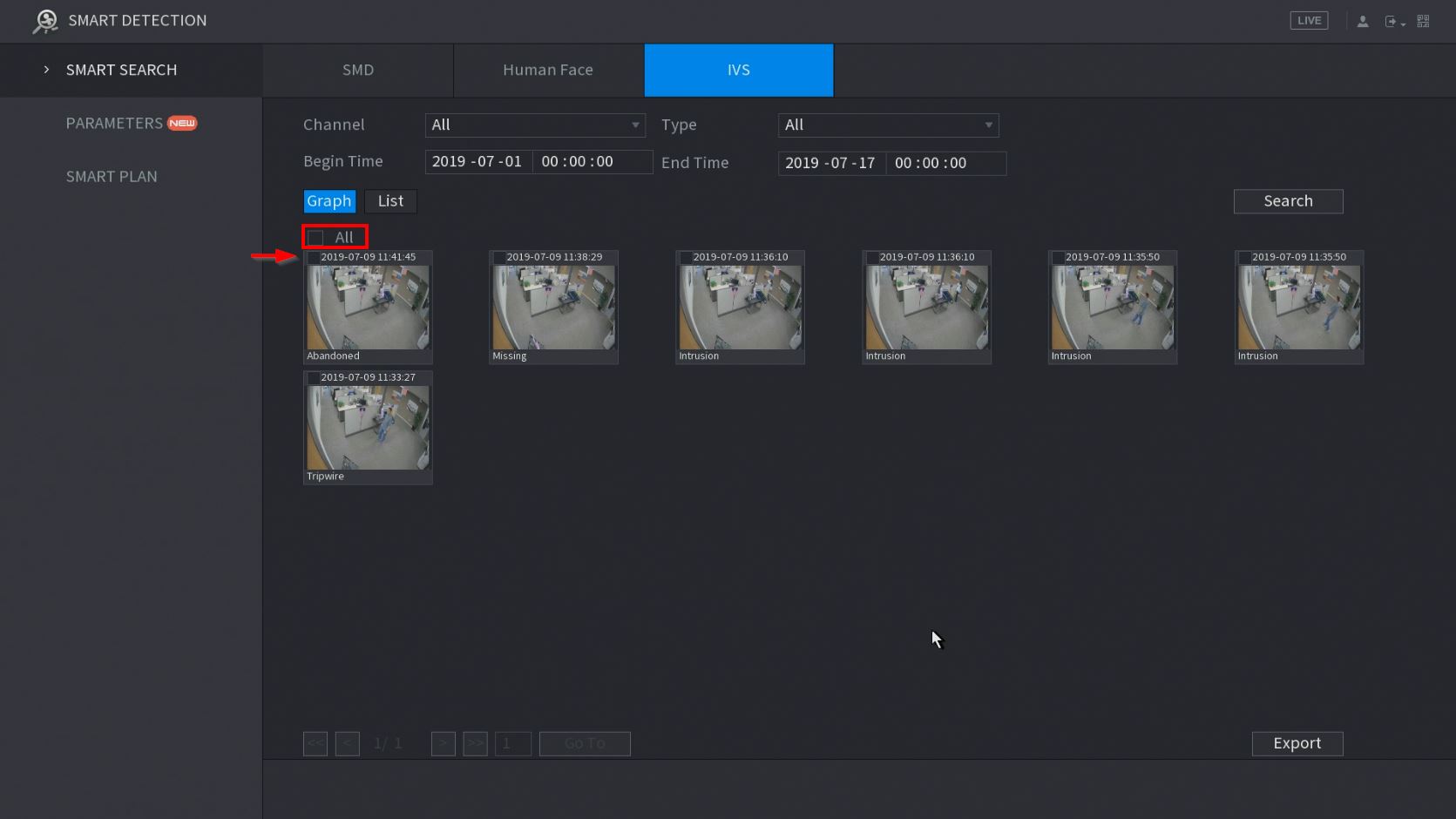This screenshot has width=1456, height=819.
Task: Jump to the last page arrow
Action: [x=475, y=743]
